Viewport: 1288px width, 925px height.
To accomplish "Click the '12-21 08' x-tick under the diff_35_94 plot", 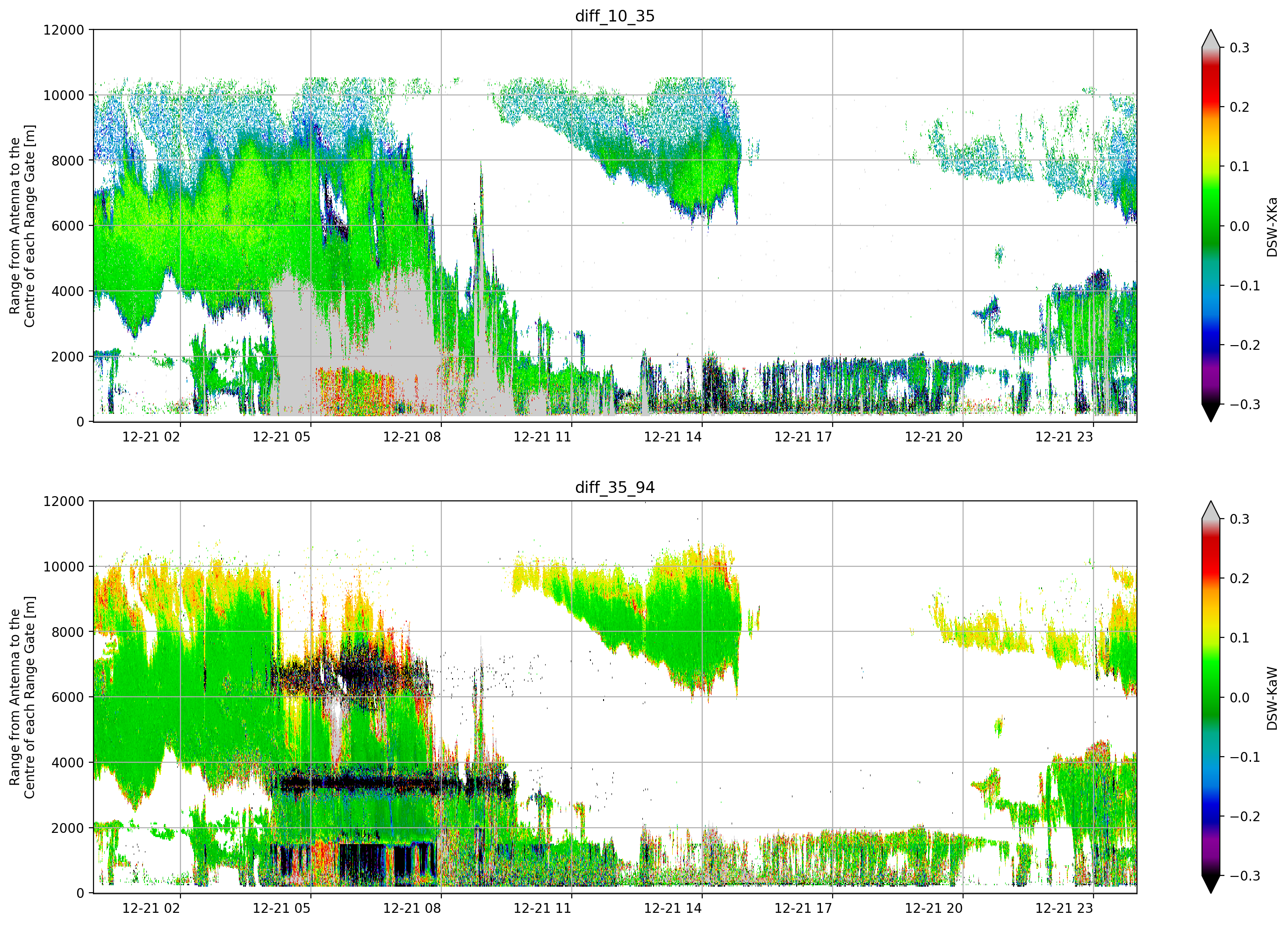I will [x=412, y=909].
